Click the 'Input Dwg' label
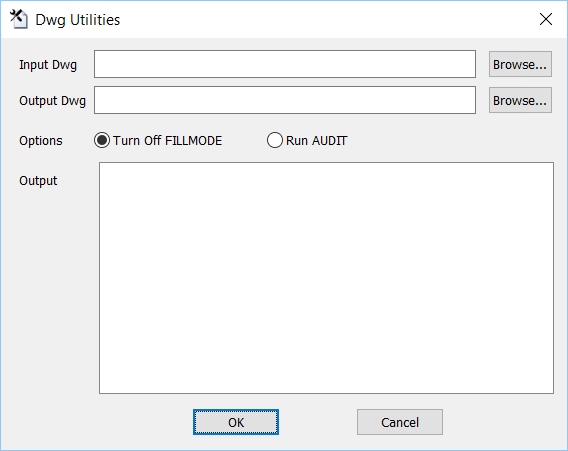 coord(48,65)
